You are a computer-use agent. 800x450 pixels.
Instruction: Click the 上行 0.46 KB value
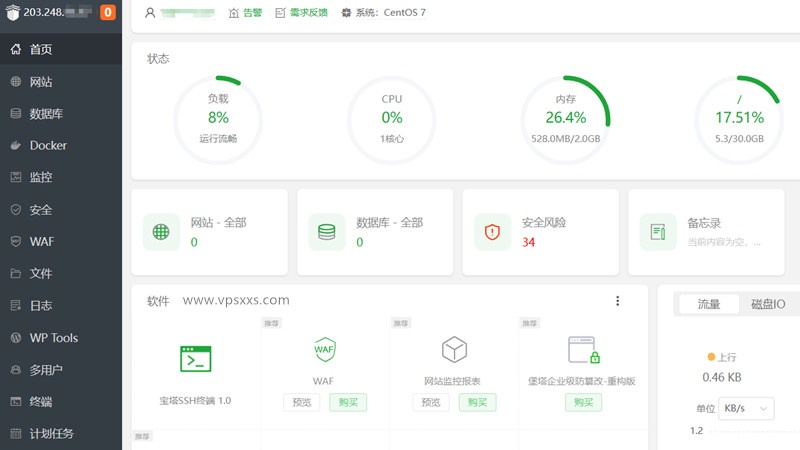(x=721, y=378)
